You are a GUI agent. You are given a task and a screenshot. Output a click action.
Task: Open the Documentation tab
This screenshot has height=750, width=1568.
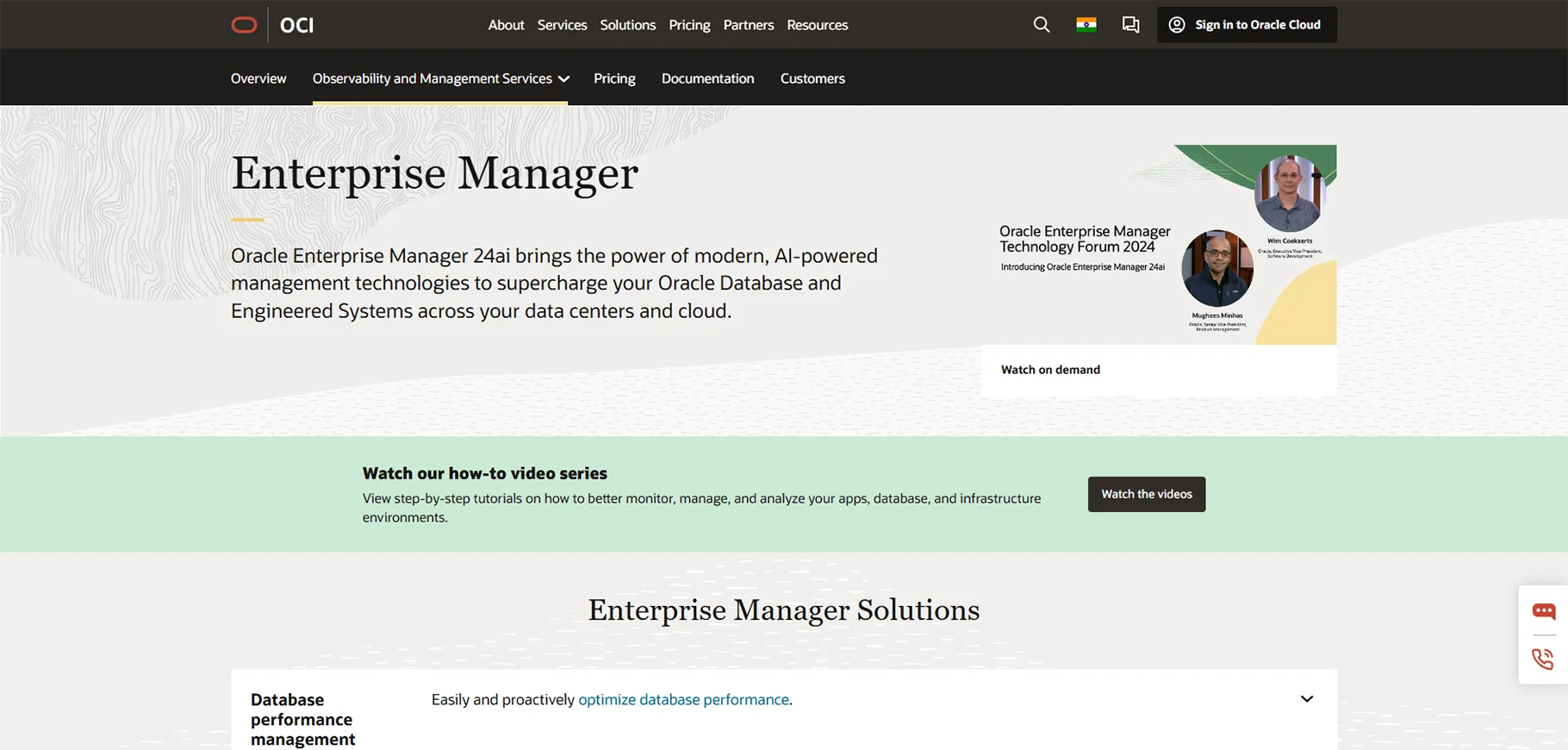[x=707, y=78]
